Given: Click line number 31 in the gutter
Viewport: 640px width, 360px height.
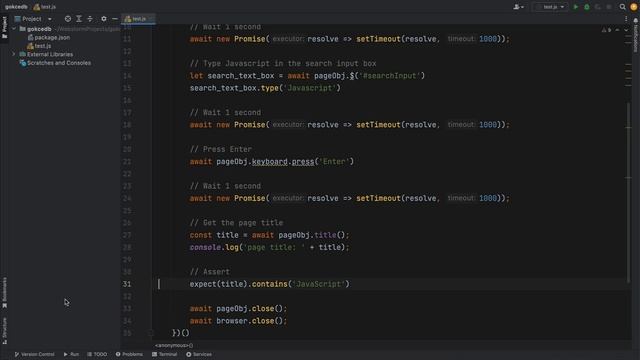Looking at the screenshot, I should (x=127, y=284).
